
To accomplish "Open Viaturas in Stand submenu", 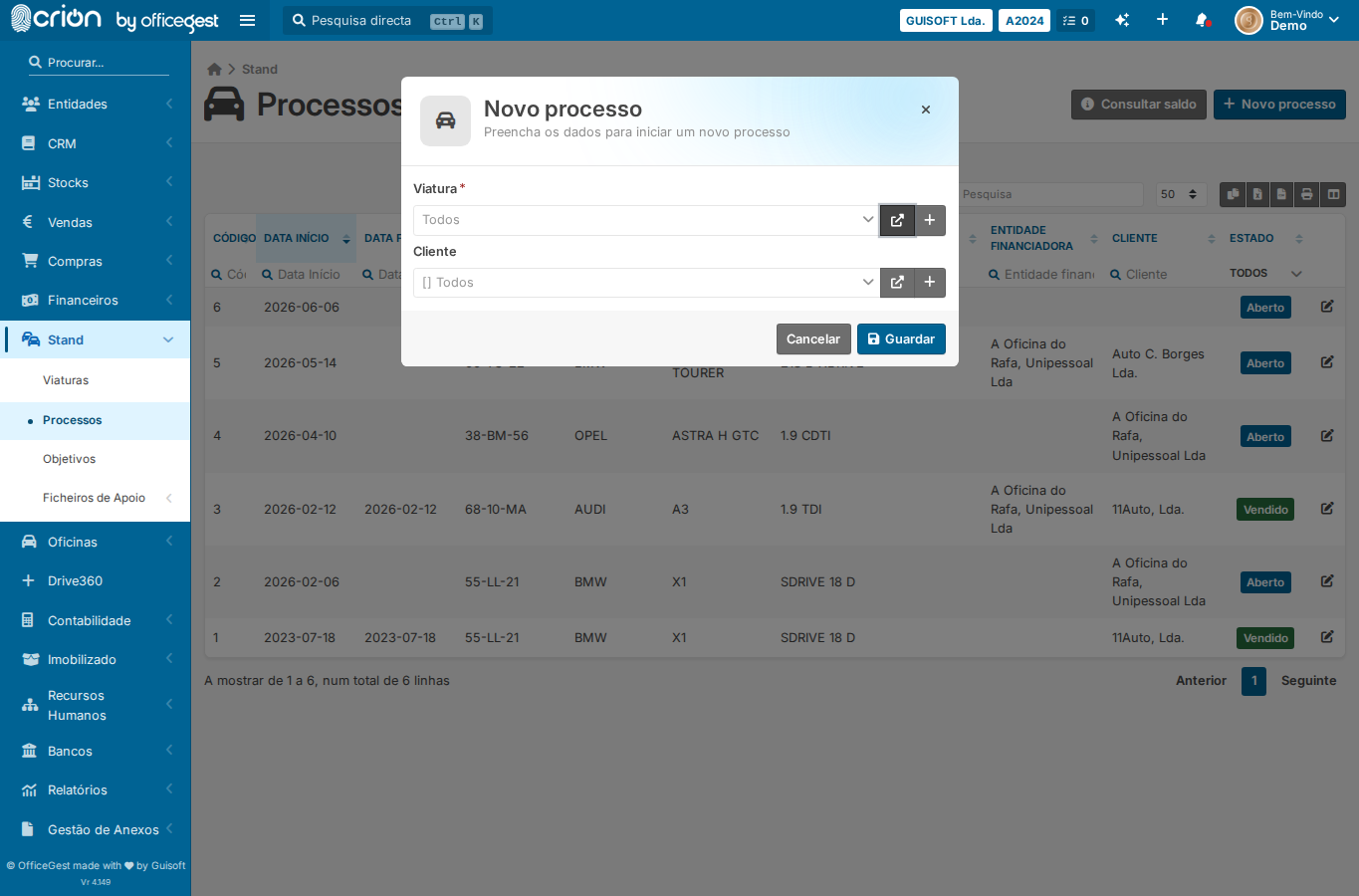I will tap(66, 380).
